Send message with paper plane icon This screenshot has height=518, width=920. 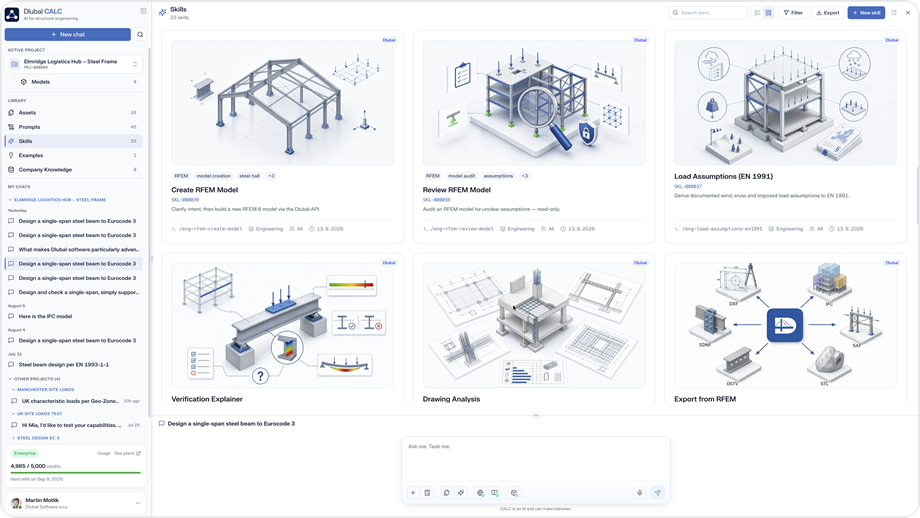[x=658, y=493]
